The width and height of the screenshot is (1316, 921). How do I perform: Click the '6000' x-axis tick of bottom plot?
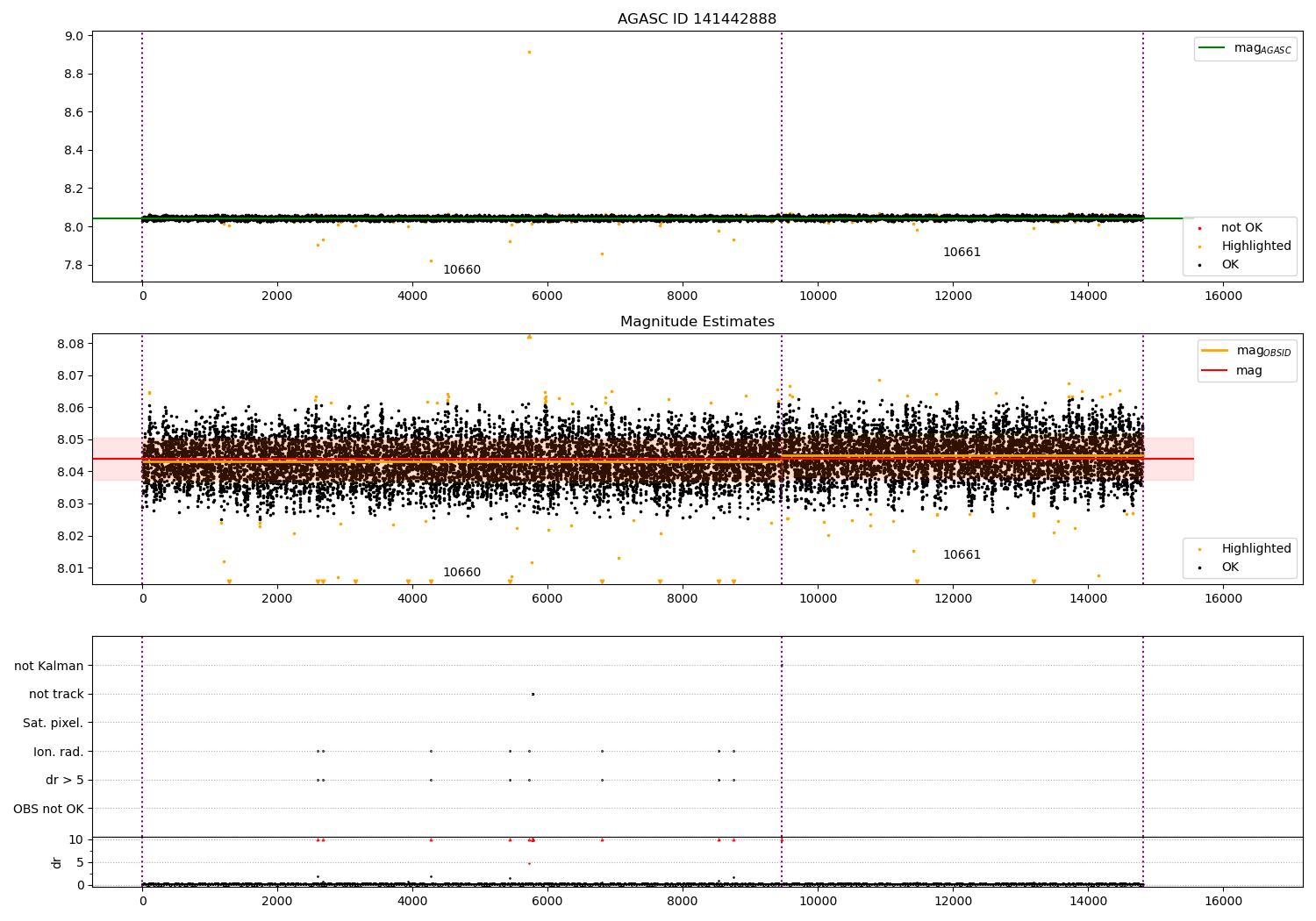547,902
